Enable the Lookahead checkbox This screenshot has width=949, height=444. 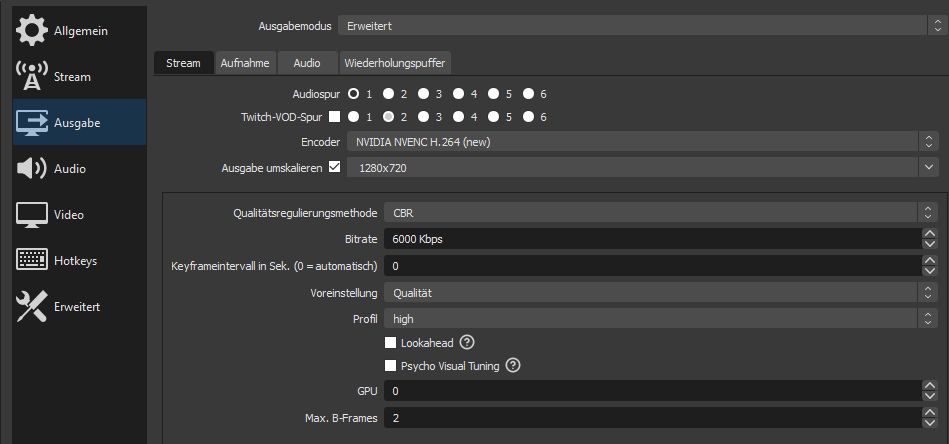(x=391, y=342)
